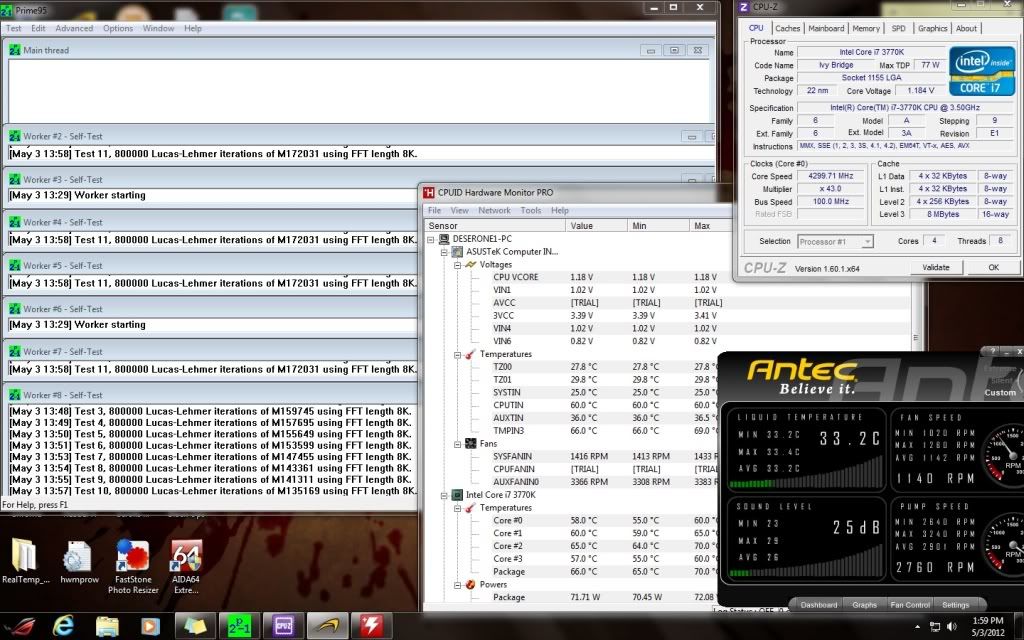Viewport: 1024px width, 640px height.
Task: Collapse the Voltages group
Action: (x=457, y=264)
